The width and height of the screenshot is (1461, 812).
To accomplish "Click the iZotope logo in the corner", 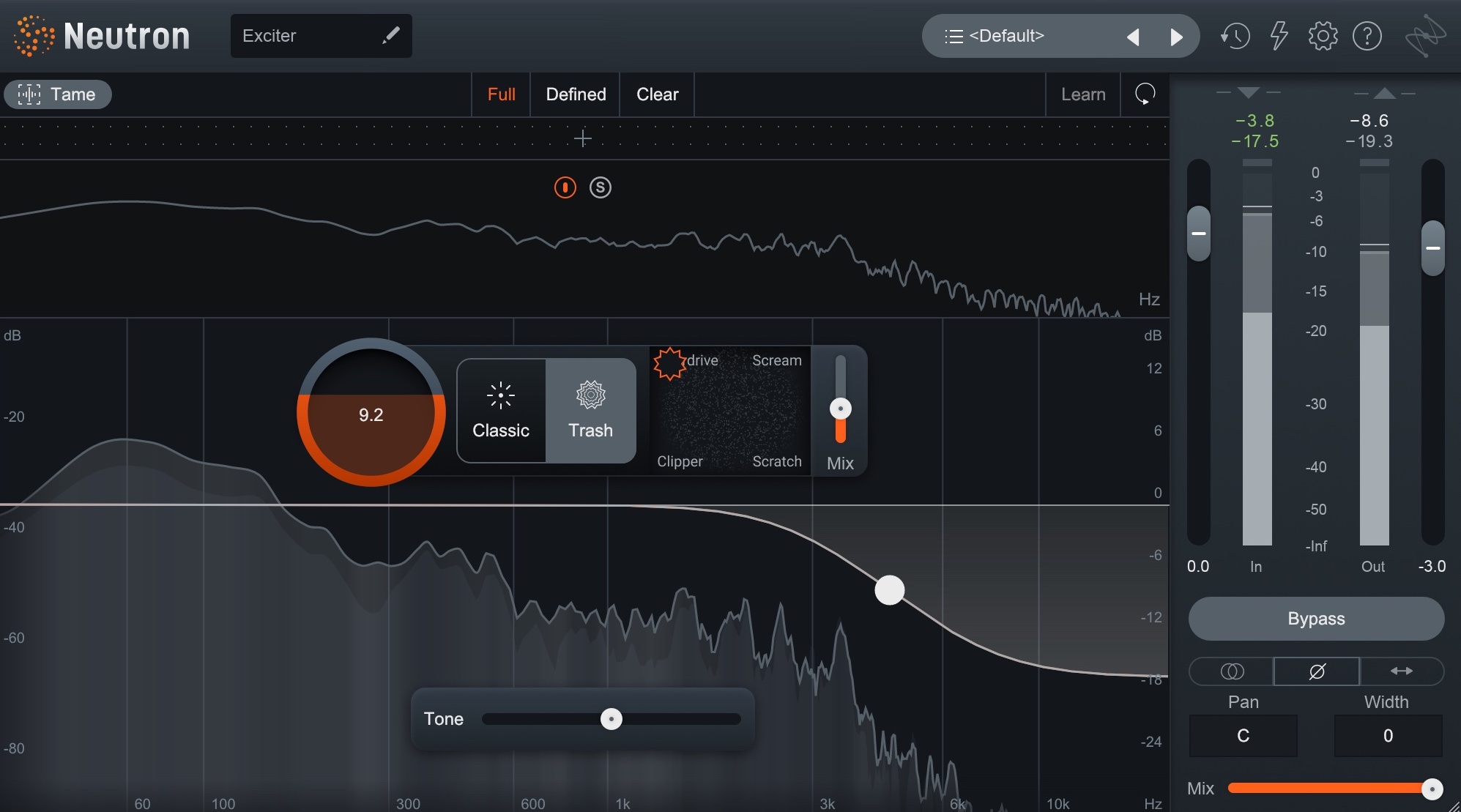I will tap(1425, 36).
